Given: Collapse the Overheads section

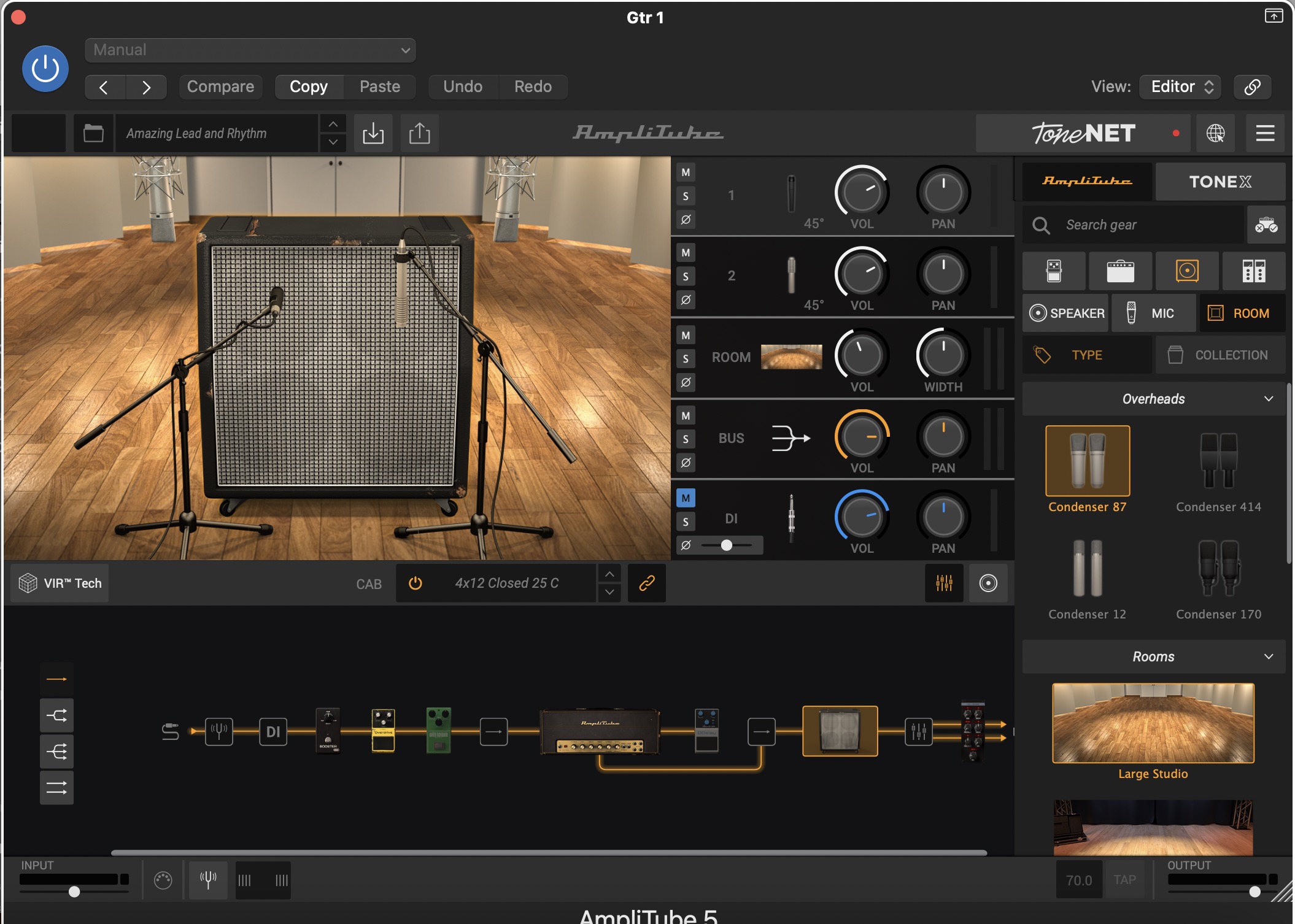Looking at the screenshot, I should pyautogui.click(x=1153, y=399).
